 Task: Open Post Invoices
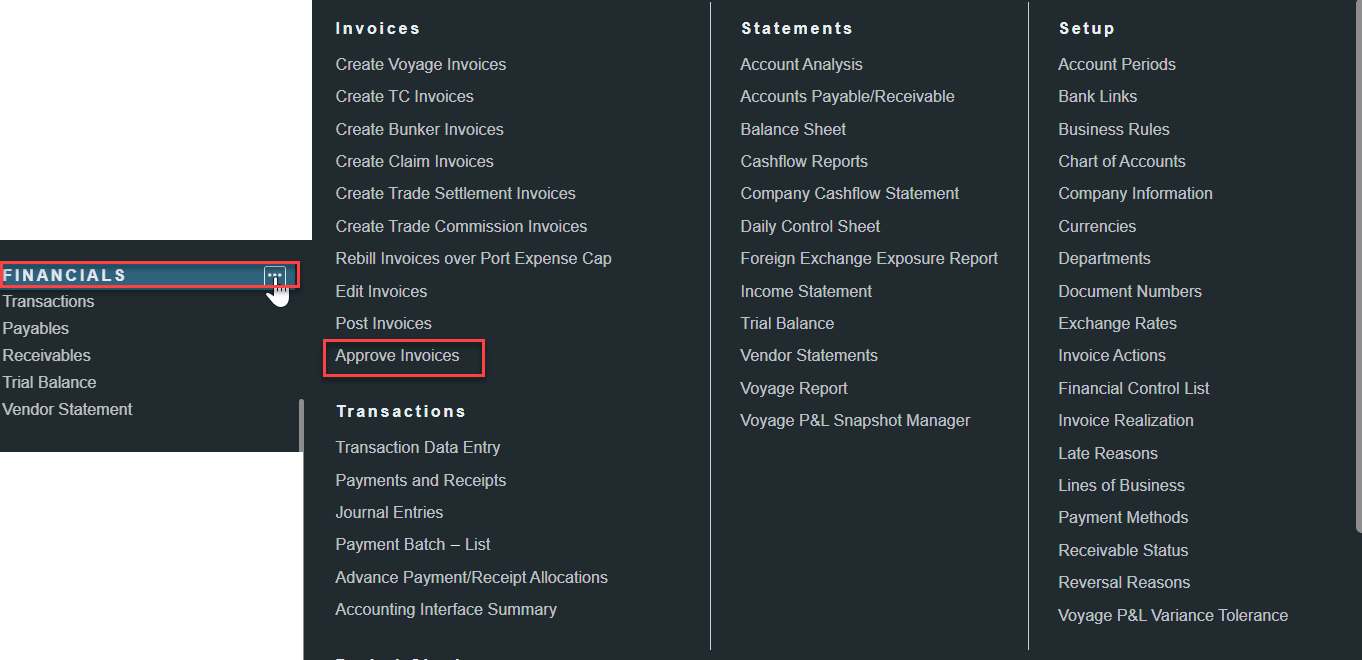383,324
